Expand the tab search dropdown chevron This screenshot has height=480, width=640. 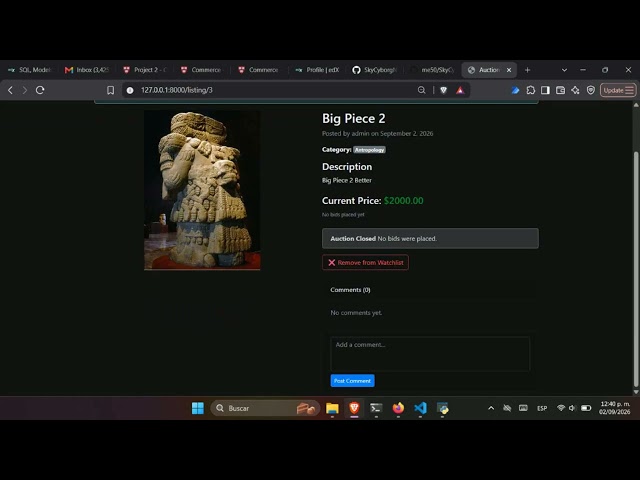(x=564, y=70)
